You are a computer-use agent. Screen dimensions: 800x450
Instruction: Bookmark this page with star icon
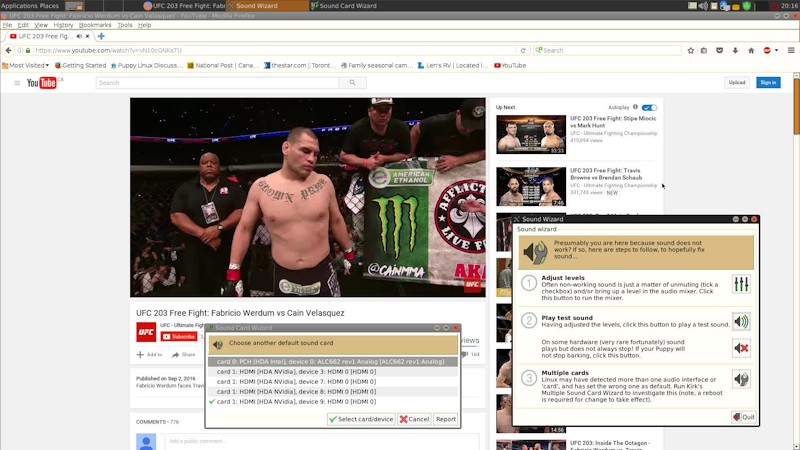pyautogui.click(x=691, y=51)
